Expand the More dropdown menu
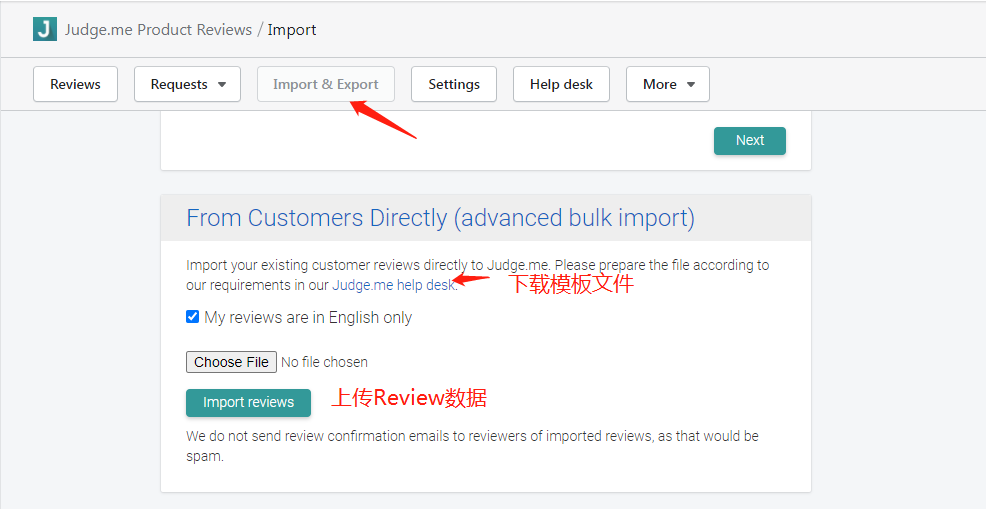 (668, 84)
